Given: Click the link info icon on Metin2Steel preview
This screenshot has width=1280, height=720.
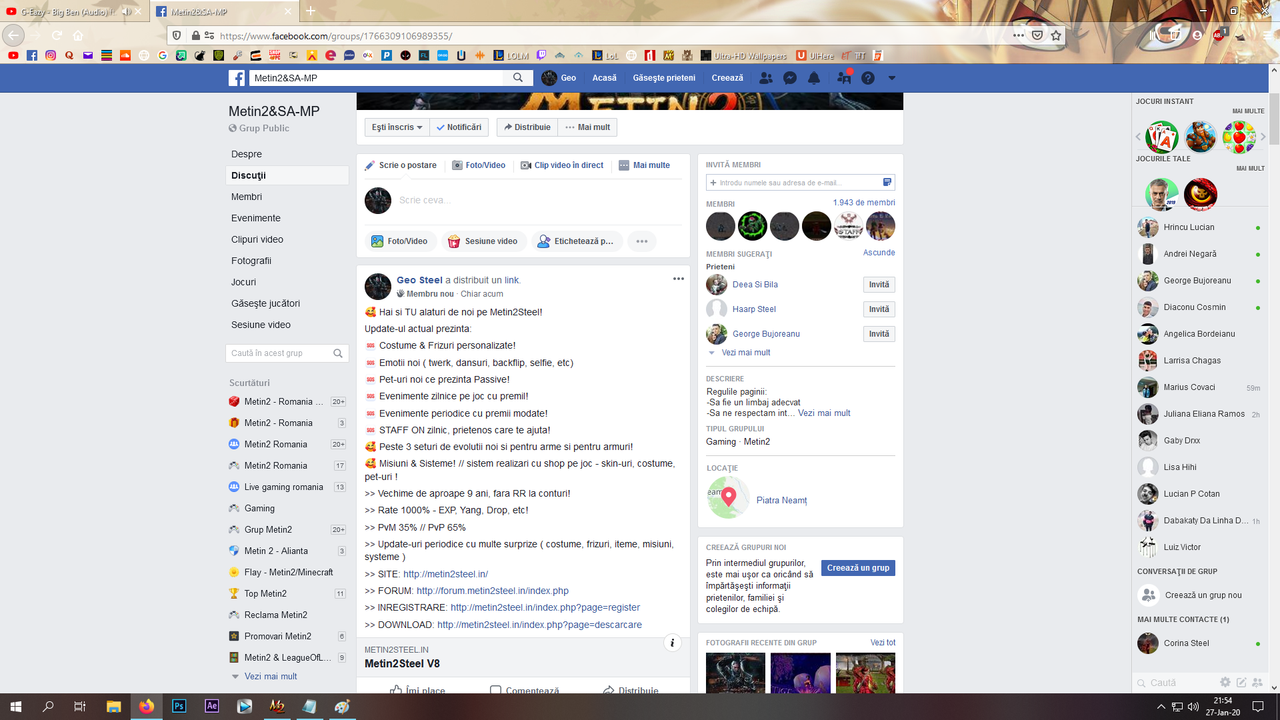Looking at the screenshot, I should click(673, 643).
